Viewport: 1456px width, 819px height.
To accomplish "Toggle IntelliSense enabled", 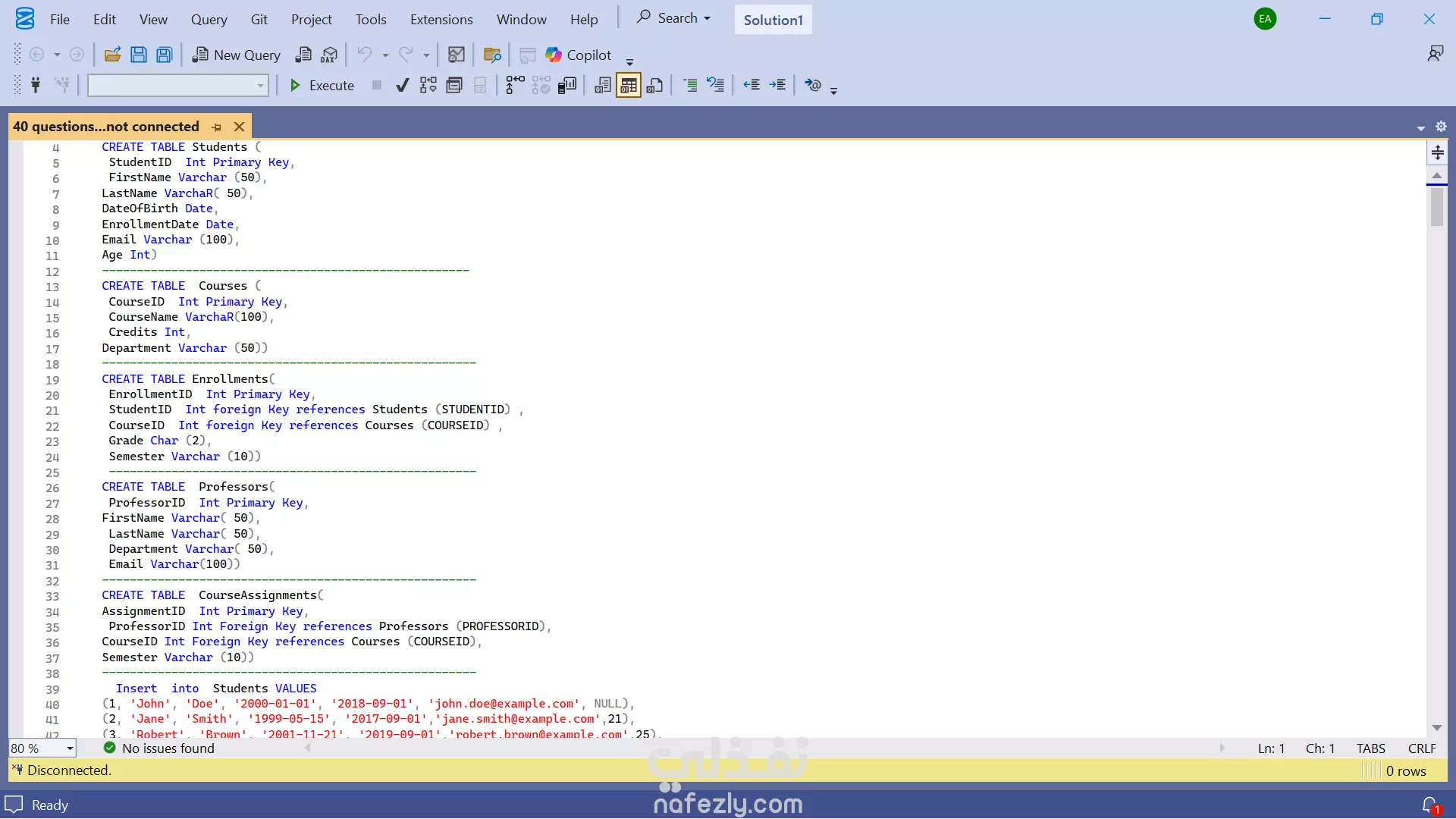I will tap(480, 85).
